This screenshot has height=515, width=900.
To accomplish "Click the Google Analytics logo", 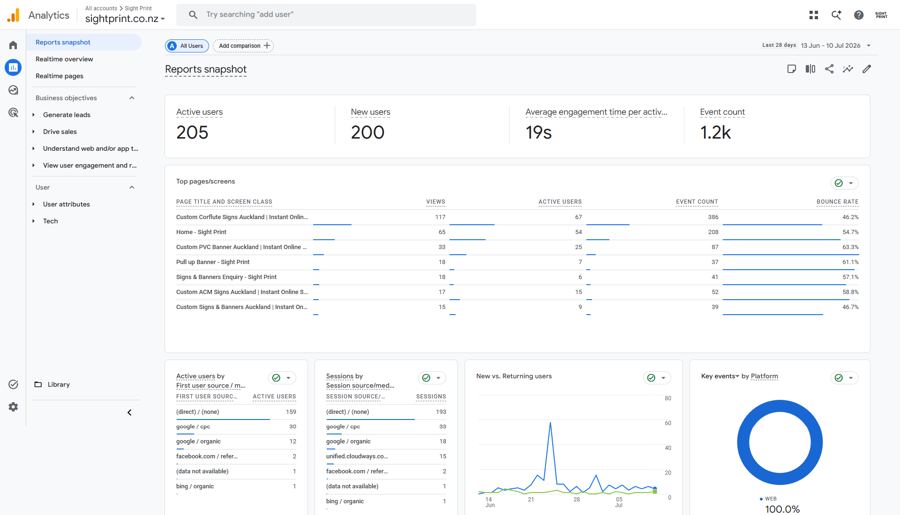I will pyautogui.click(x=13, y=15).
